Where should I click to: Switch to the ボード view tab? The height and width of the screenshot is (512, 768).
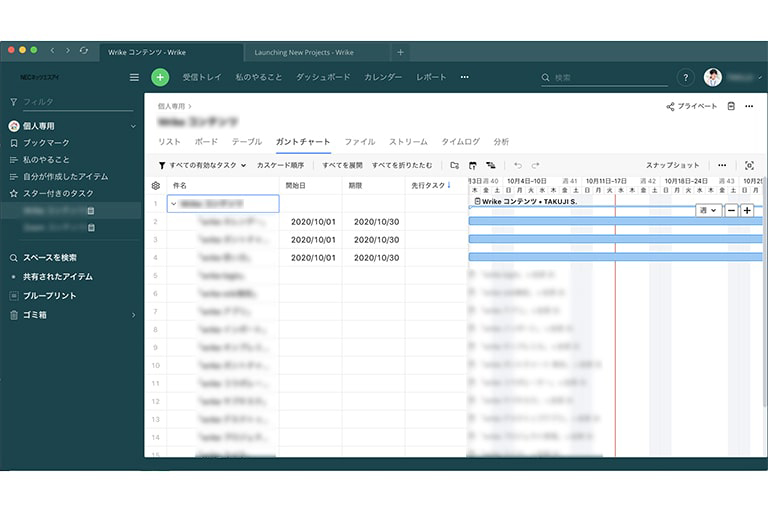pyautogui.click(x=206, y=142)
